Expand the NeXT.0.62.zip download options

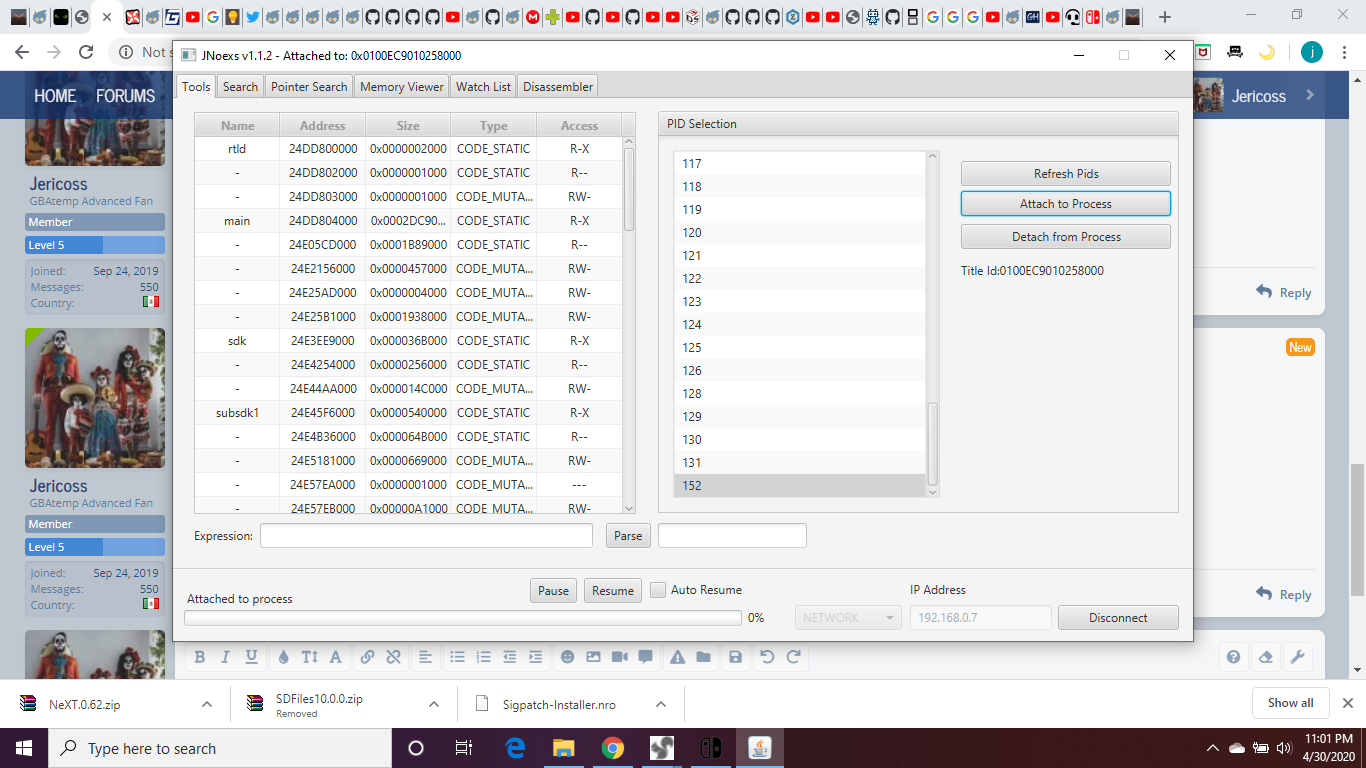[x=207, y=704]
